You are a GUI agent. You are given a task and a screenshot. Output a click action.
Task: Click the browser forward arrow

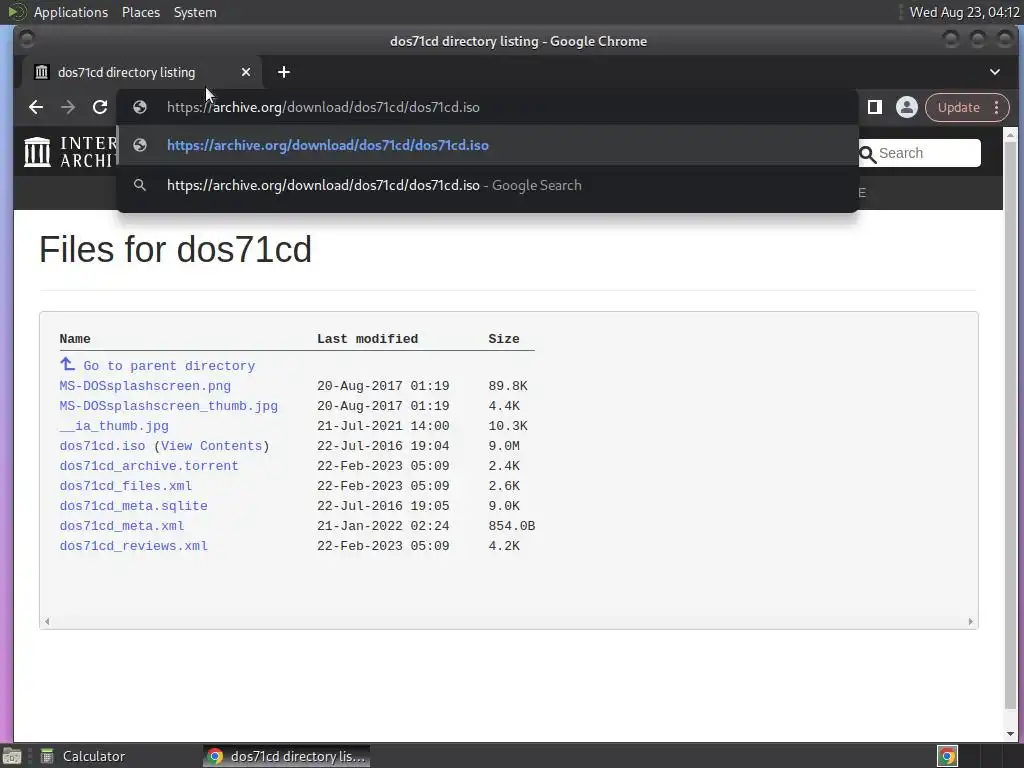(68, 107)
